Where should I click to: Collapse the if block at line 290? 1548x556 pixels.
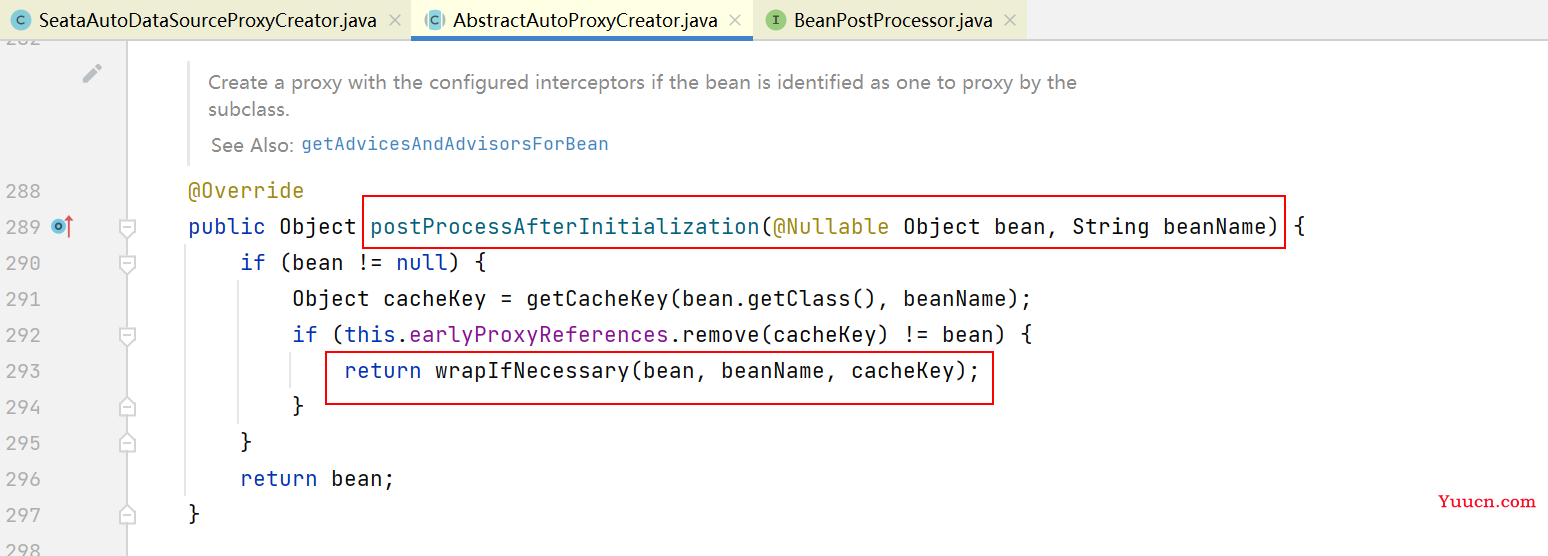pos(127,263)
